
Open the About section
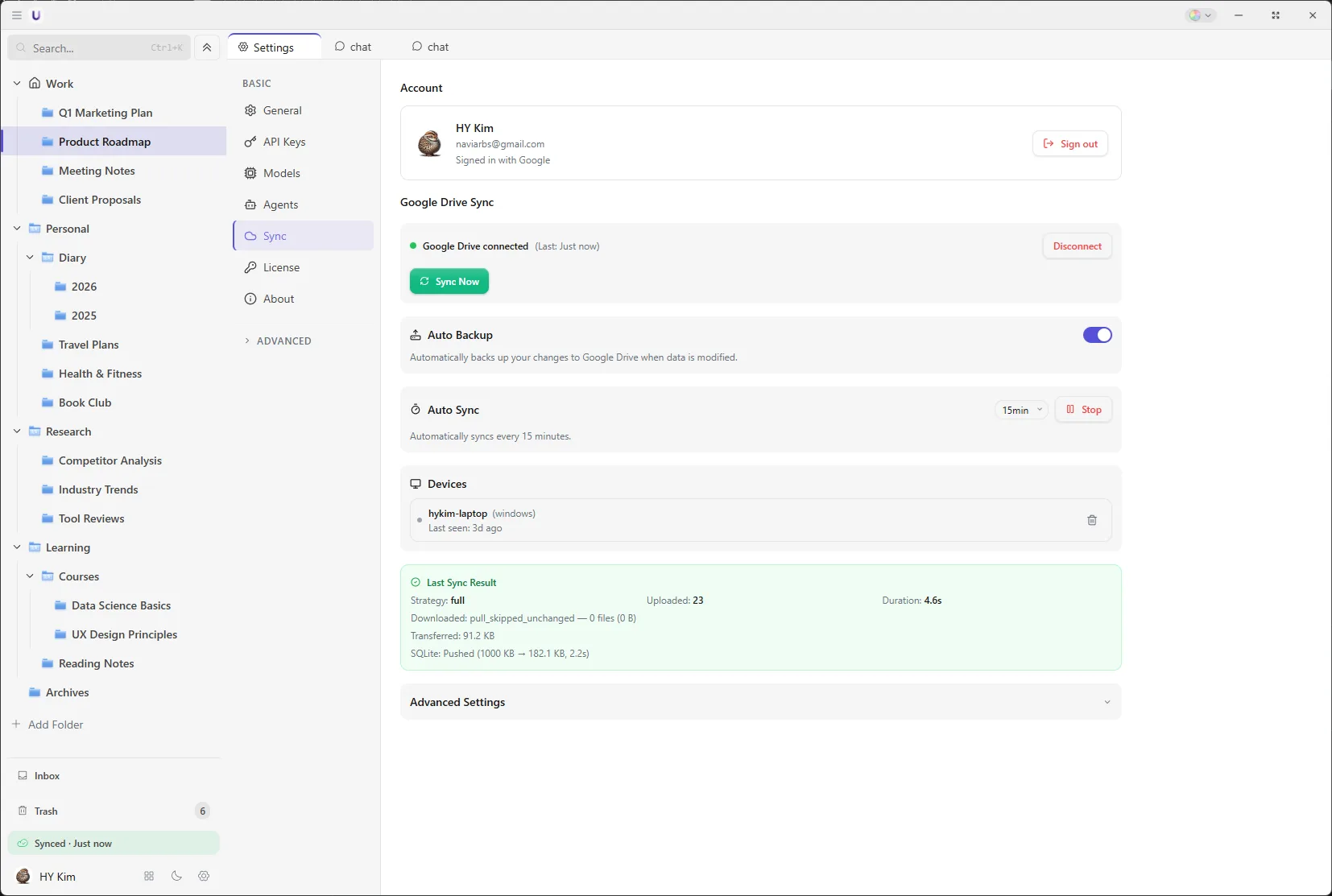click(x=278, y=299)
